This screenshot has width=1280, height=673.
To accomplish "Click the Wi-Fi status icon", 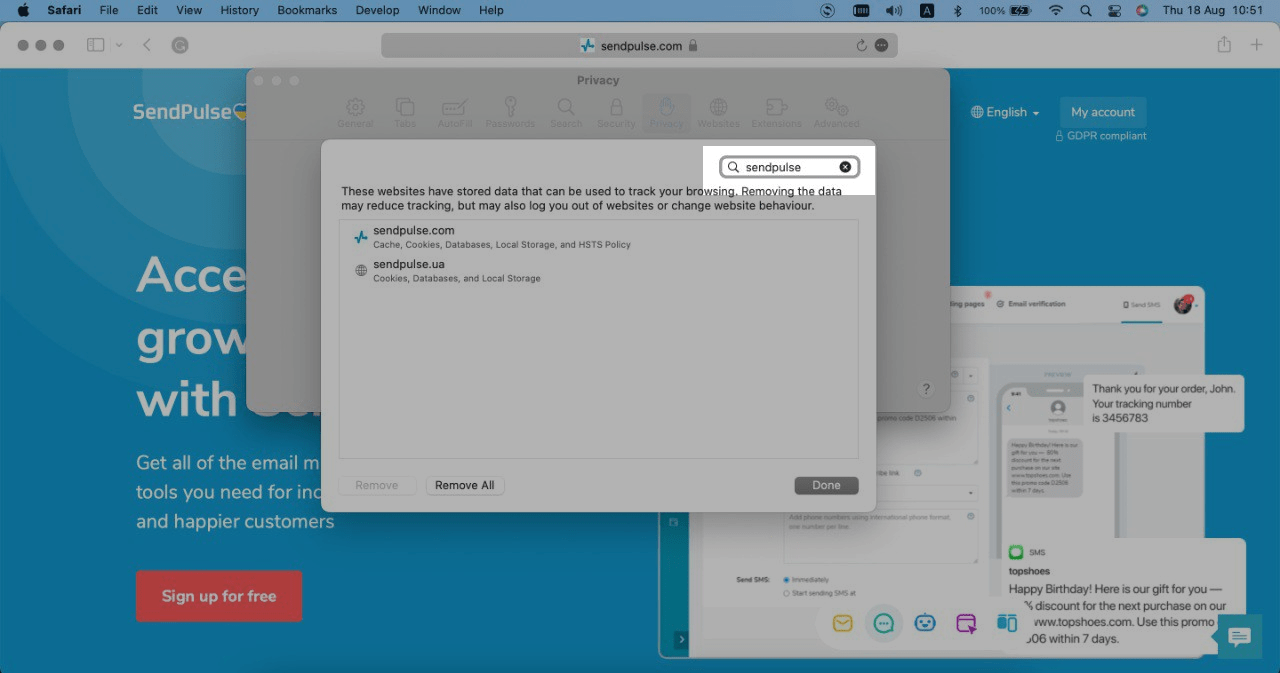I will [1056, 10].
